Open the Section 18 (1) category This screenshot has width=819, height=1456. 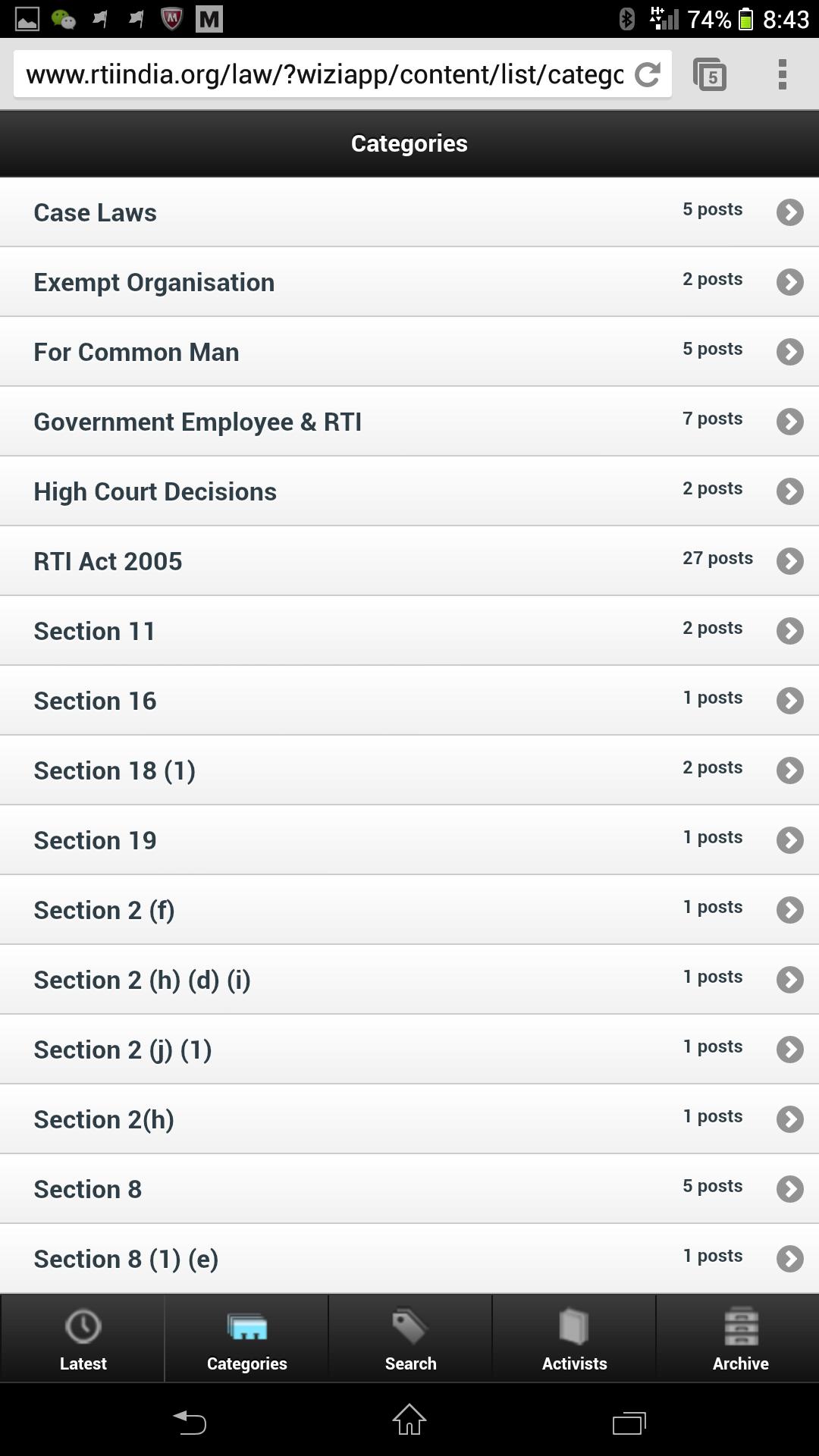115,770
